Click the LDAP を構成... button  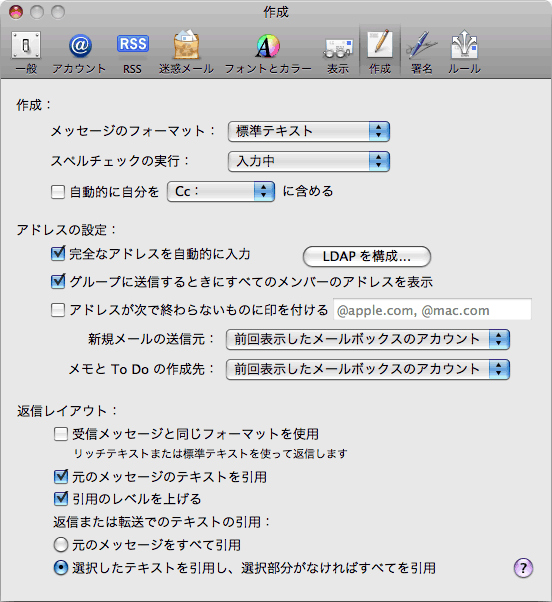pos(367,256)
